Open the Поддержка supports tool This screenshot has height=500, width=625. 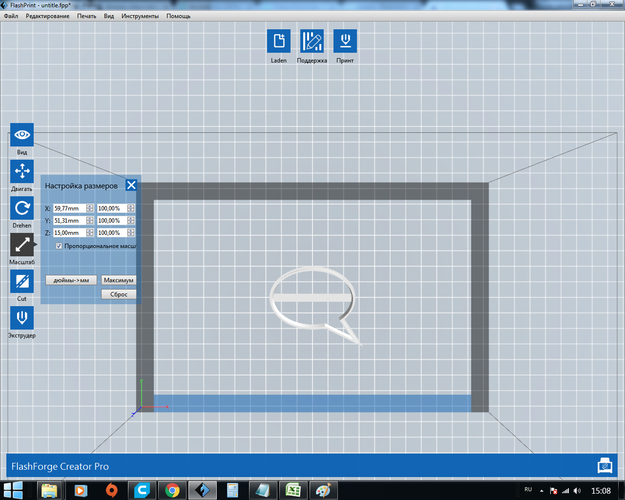312,41
